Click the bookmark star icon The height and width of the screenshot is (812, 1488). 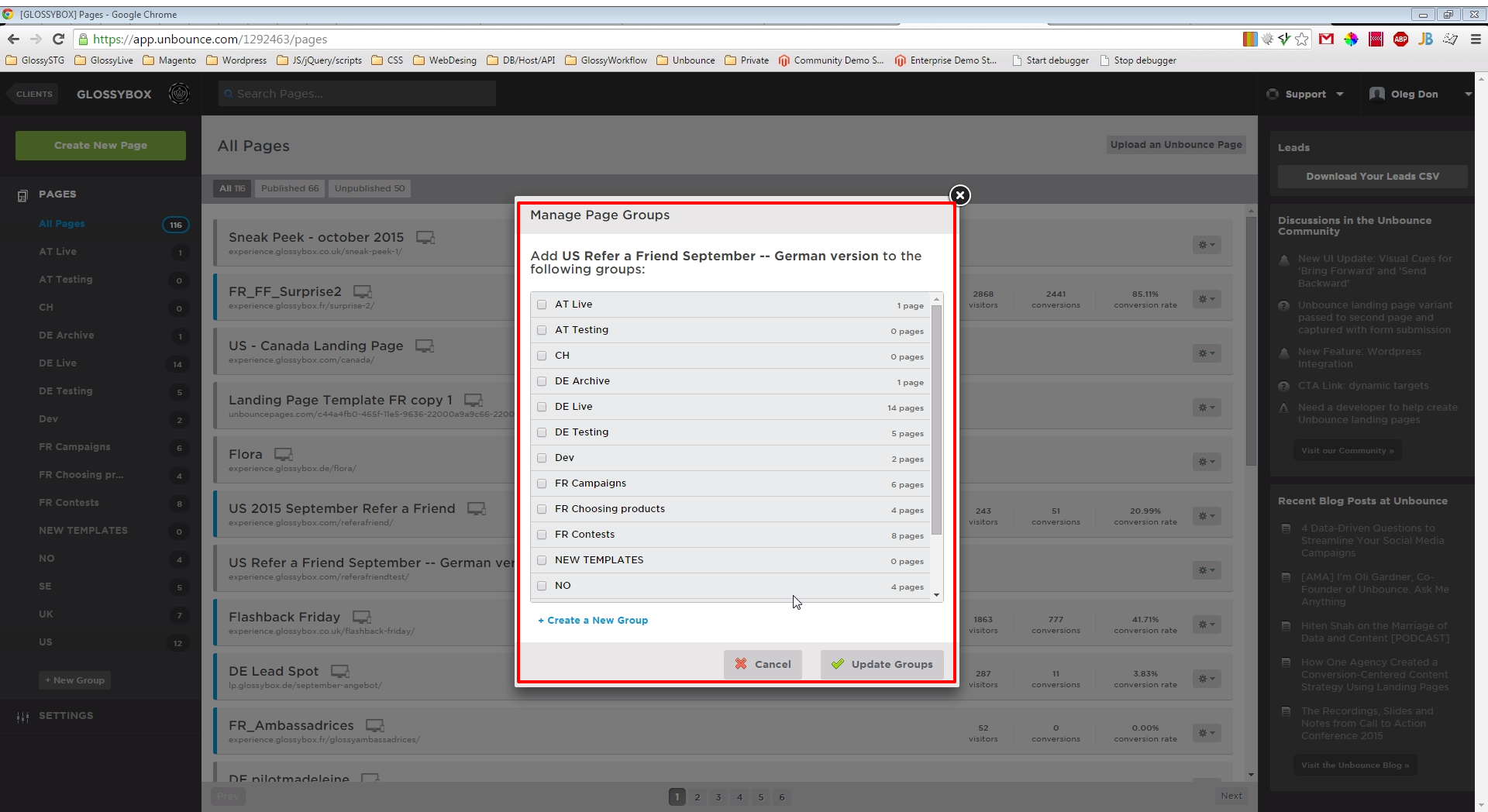(1301, 39)
